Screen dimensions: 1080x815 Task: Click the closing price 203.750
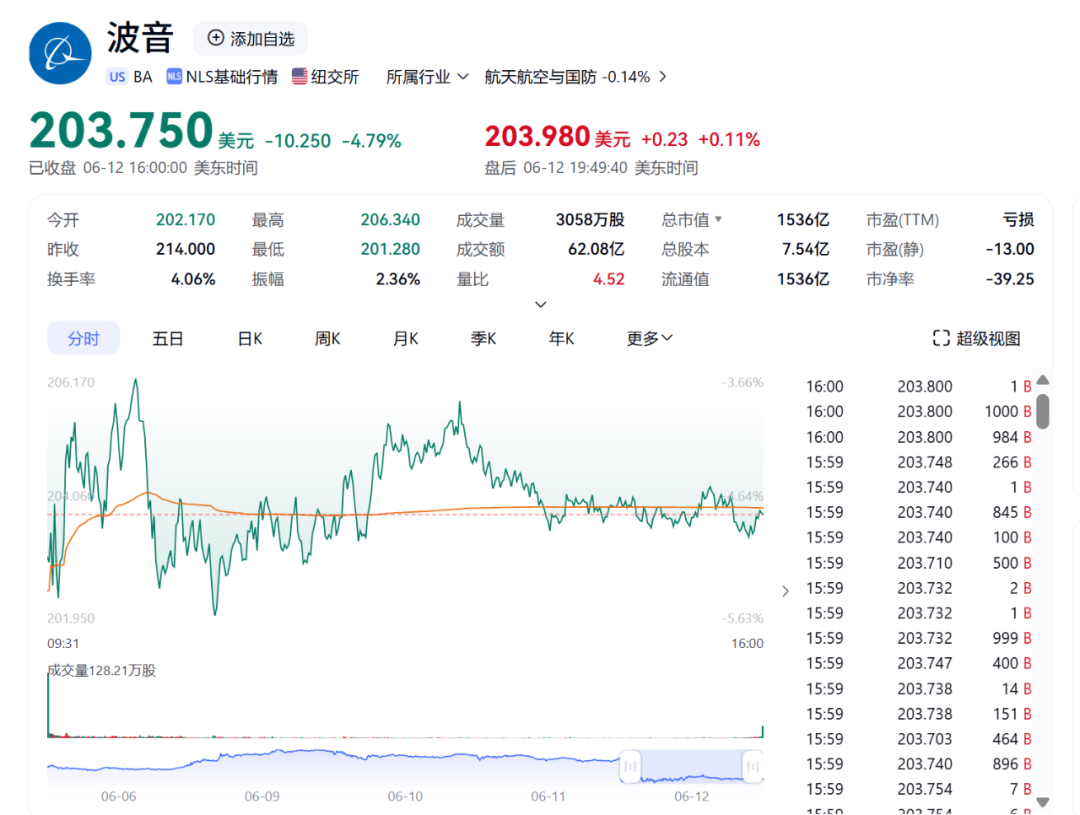(x=121, y=130)
